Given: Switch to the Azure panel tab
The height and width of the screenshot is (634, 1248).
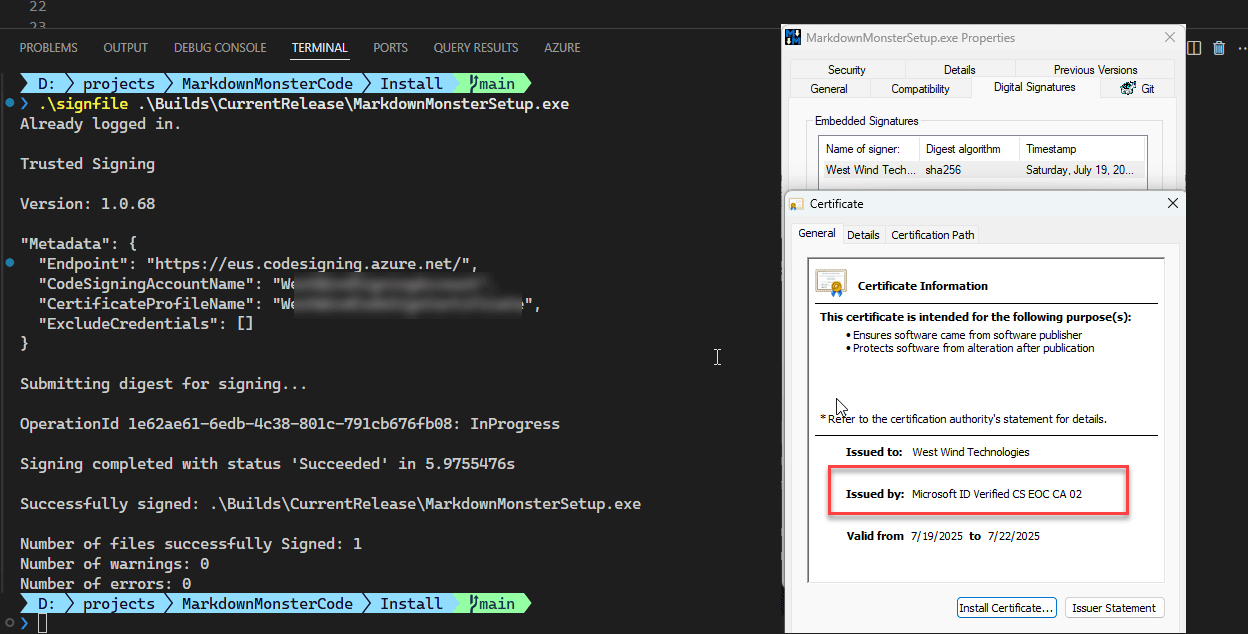Looking at the screenshot, I should tap(562, 48).
